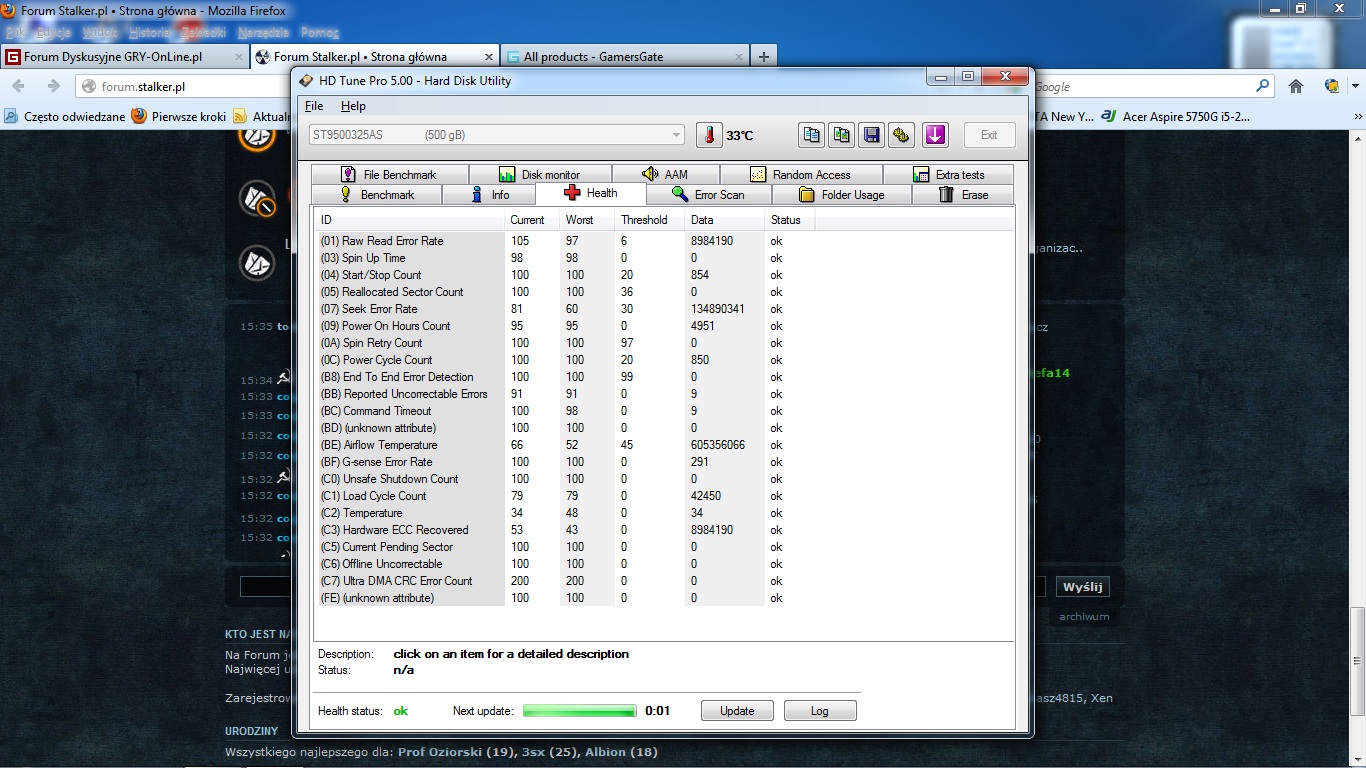The width and height of the screenshot is (1366, 768).
Task: Click the Exit button
Action: pyautogui.click(x=989, y=135)
